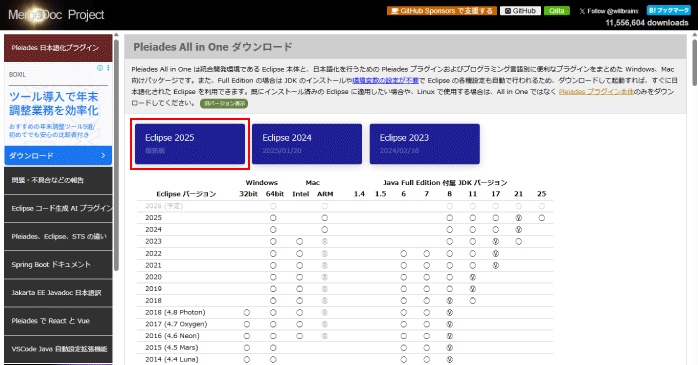This screenshot has height=365, width=698.
Task: Open Eclipse 2023 Mac Intel download circle
Action: [x=300, y=242]
